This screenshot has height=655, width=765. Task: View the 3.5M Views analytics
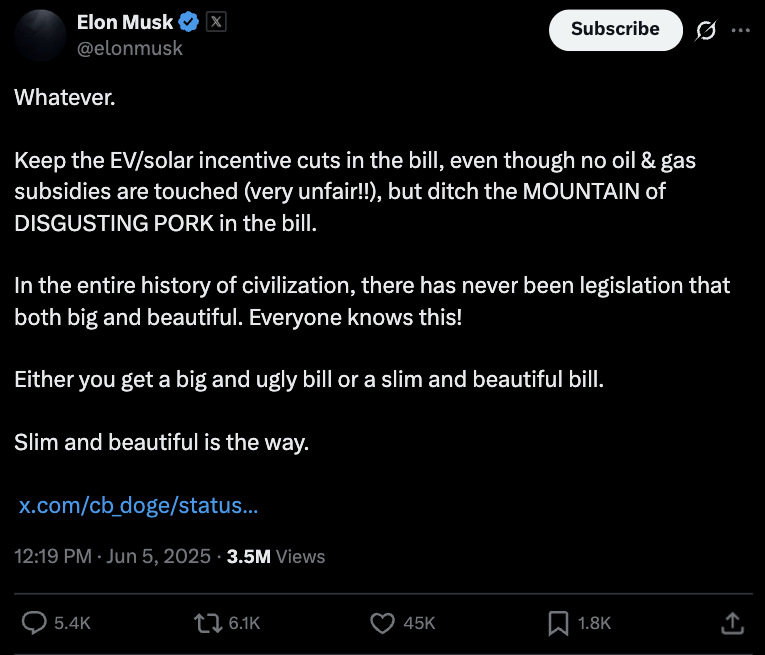pyautogui.click(x=275, y=556)
